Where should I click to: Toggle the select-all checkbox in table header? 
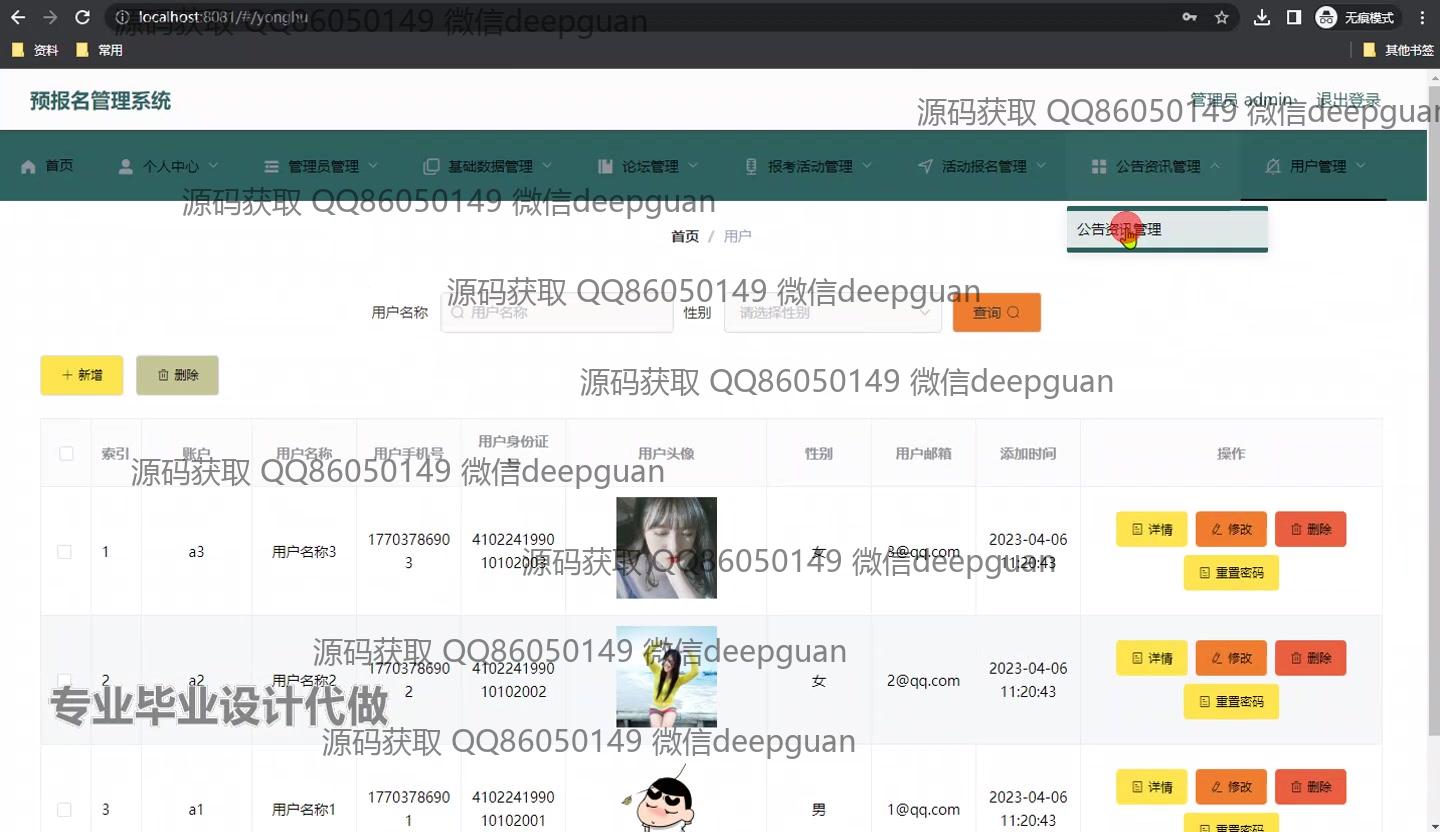point(66,453)
